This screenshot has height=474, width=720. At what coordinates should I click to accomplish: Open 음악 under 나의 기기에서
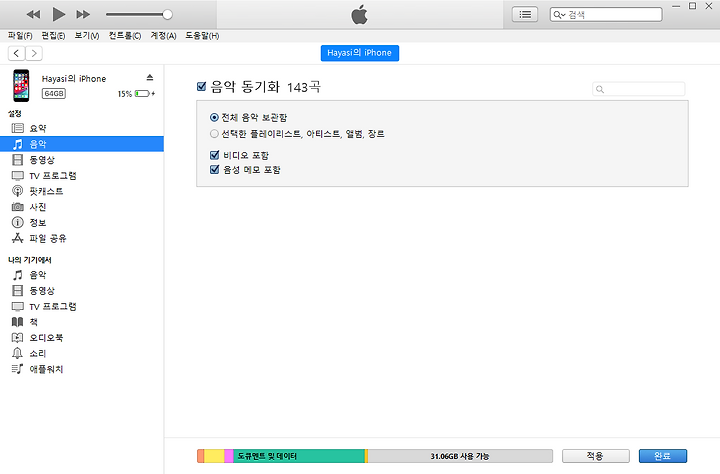pos(82,275)
